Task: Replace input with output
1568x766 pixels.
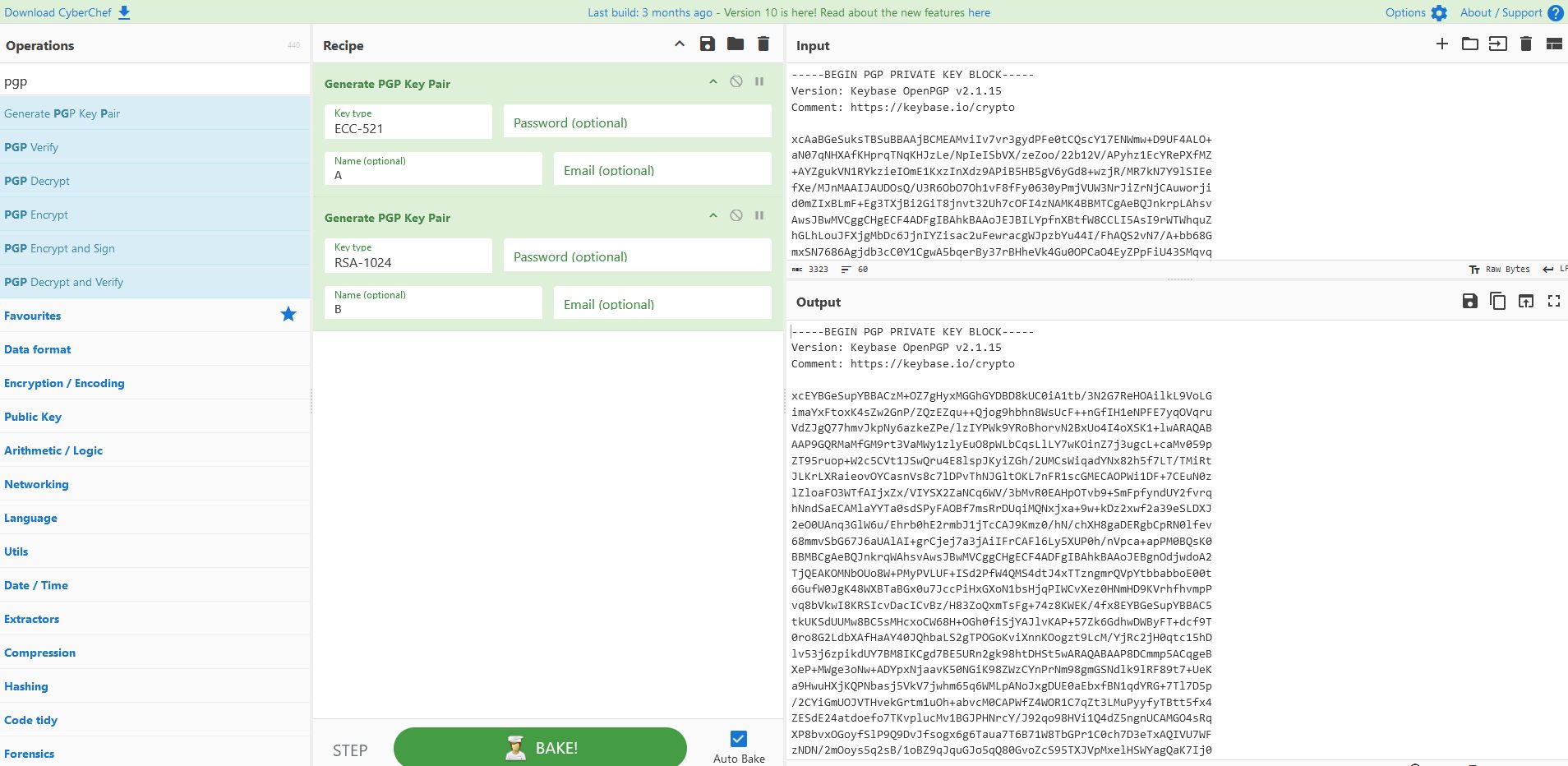Action: click(1526, 301)
